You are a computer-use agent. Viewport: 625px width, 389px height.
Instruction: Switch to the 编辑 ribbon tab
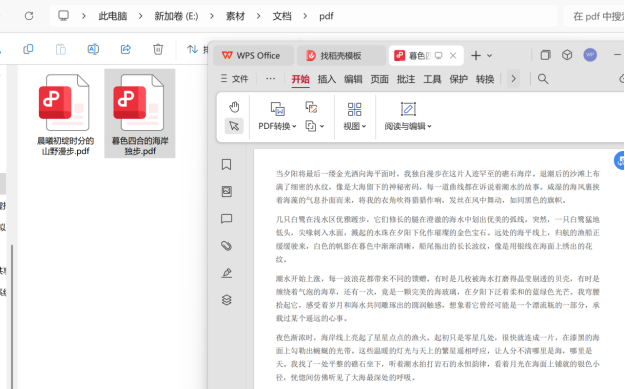[353, 79]
